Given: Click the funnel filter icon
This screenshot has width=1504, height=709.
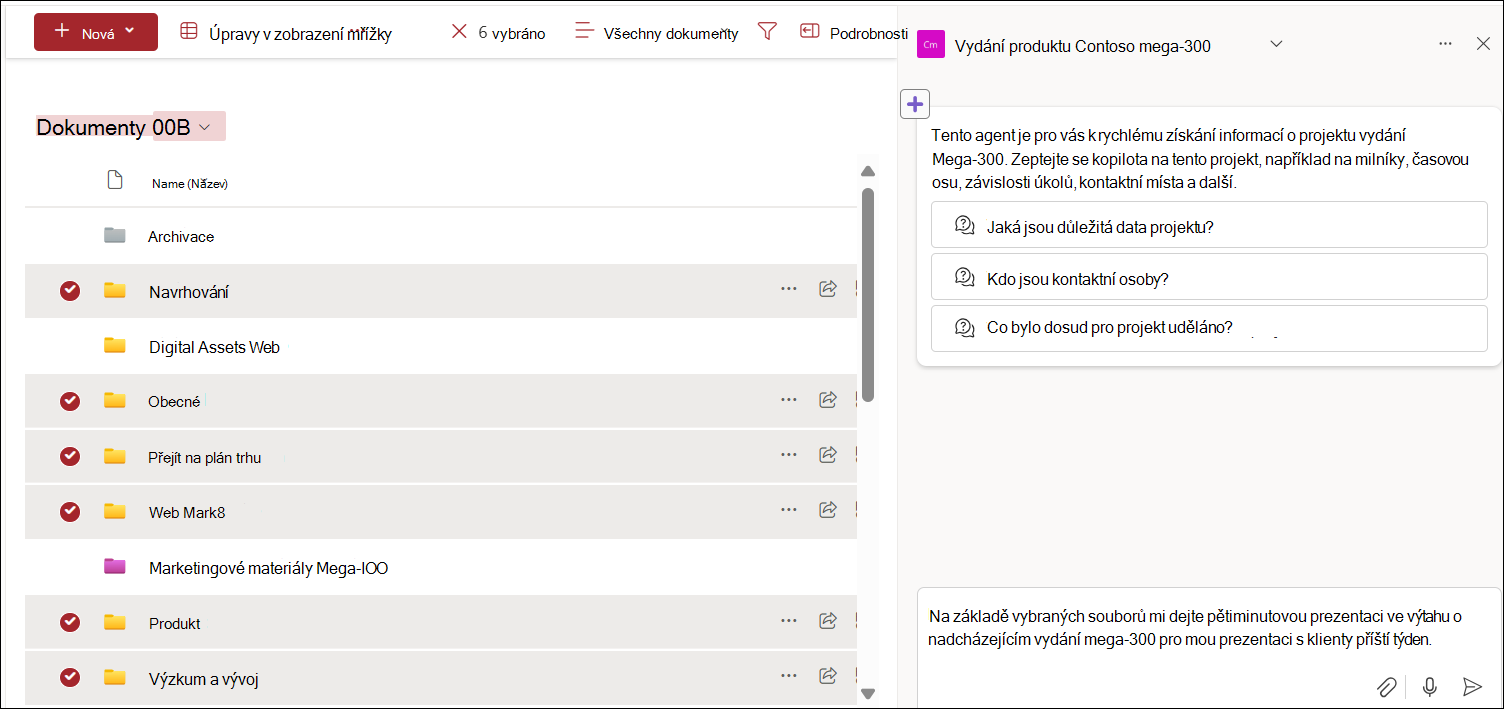Looking at the screenshot, I should (x=767, y=32).
